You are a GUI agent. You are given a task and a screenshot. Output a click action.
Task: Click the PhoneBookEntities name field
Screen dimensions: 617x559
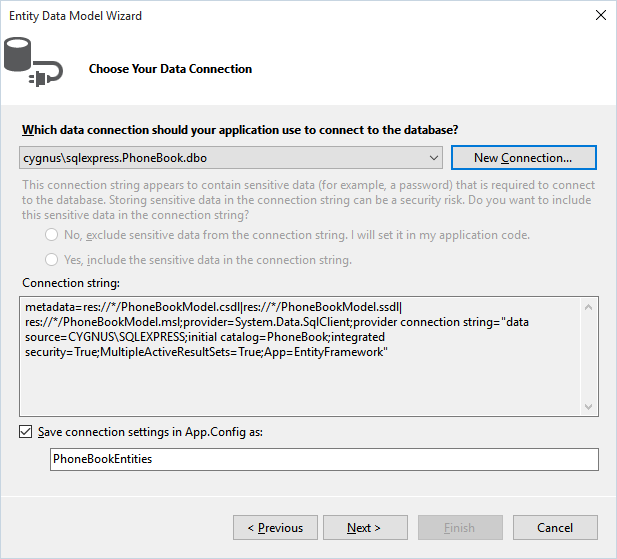tap(324, 459)
